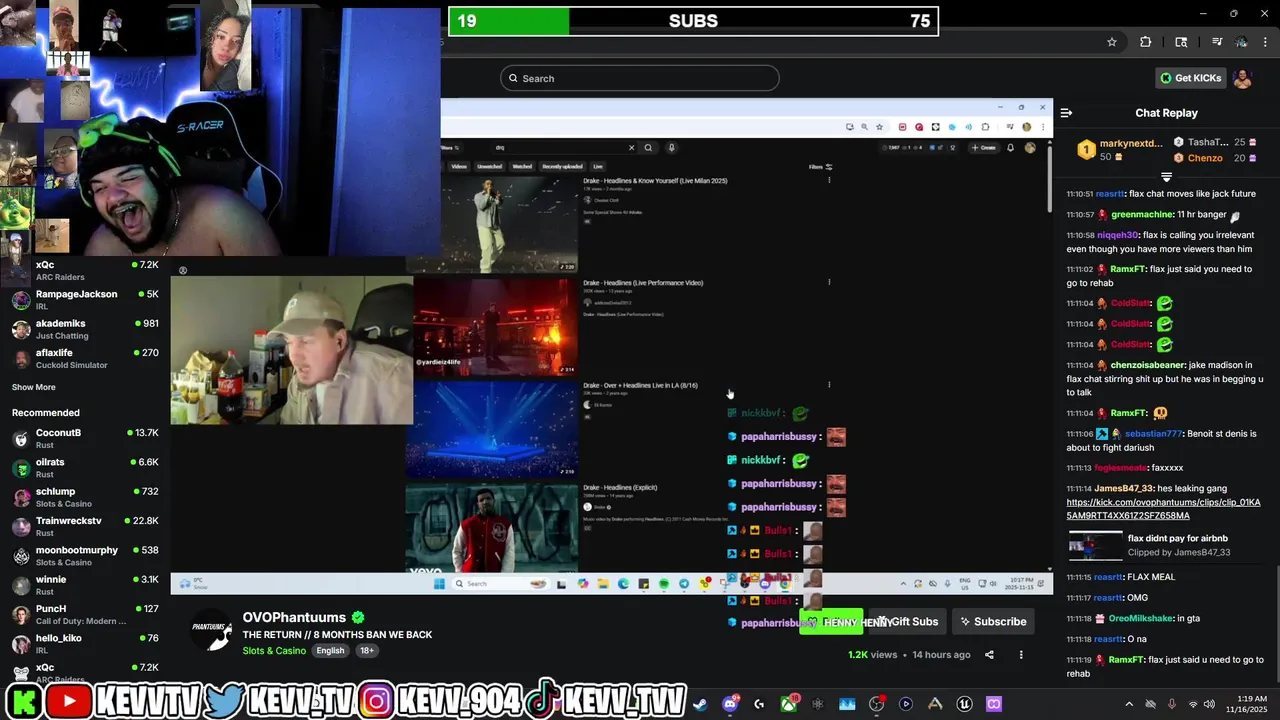Click the SUBS goal progress bar
Image resolution: width=1280 pixels, height=720 pixels.
[693, 21]
